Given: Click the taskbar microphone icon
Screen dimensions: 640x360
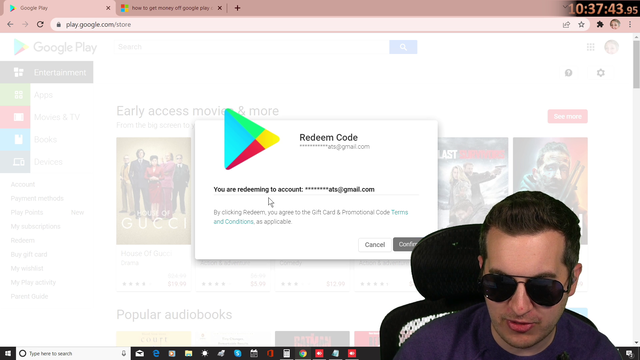Looking at the screenshot, I should (124, 353).
